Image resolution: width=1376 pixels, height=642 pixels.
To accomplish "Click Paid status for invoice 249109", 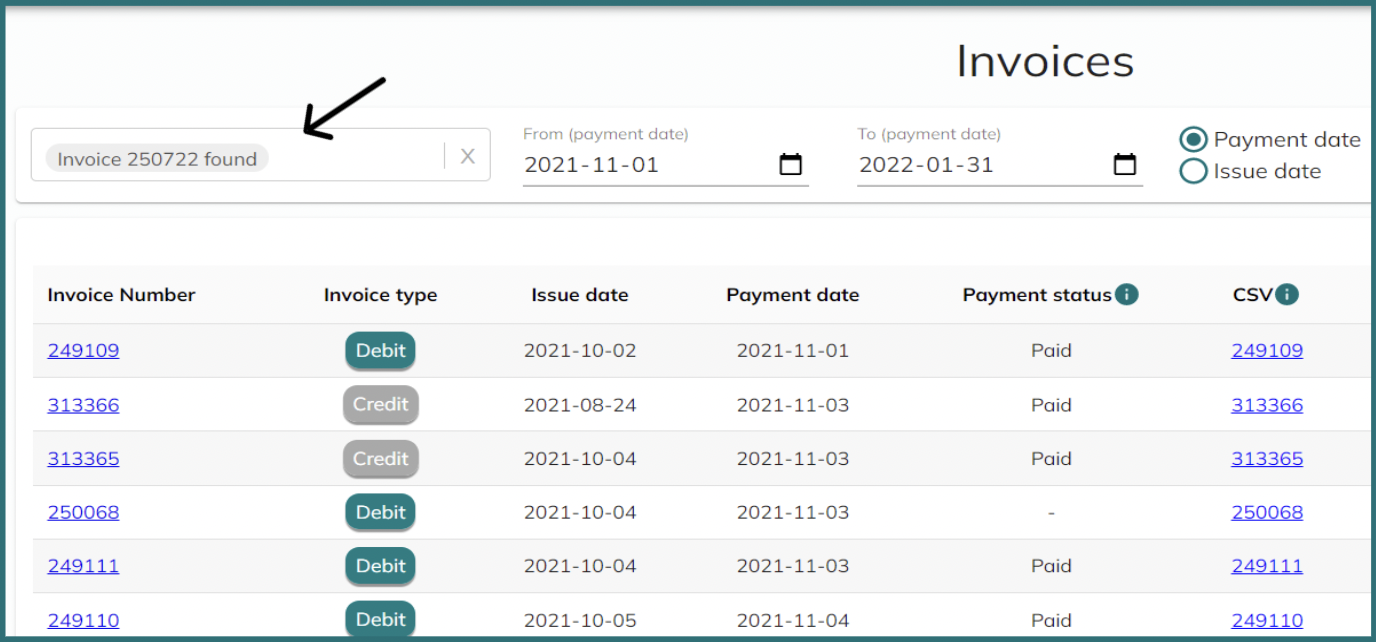I will pyautogui.click(x=1051, y=351).
